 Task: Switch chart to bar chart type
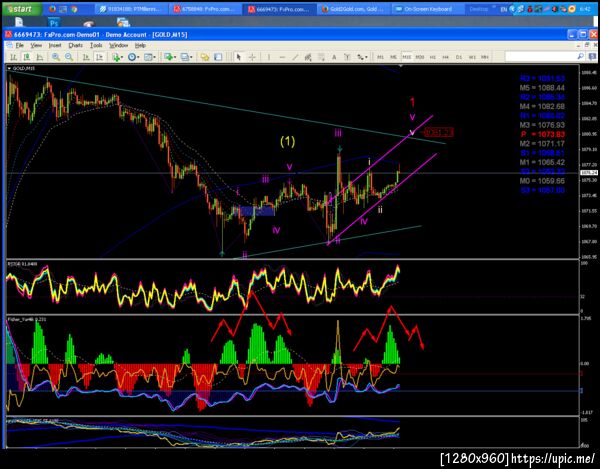[13, 57]
